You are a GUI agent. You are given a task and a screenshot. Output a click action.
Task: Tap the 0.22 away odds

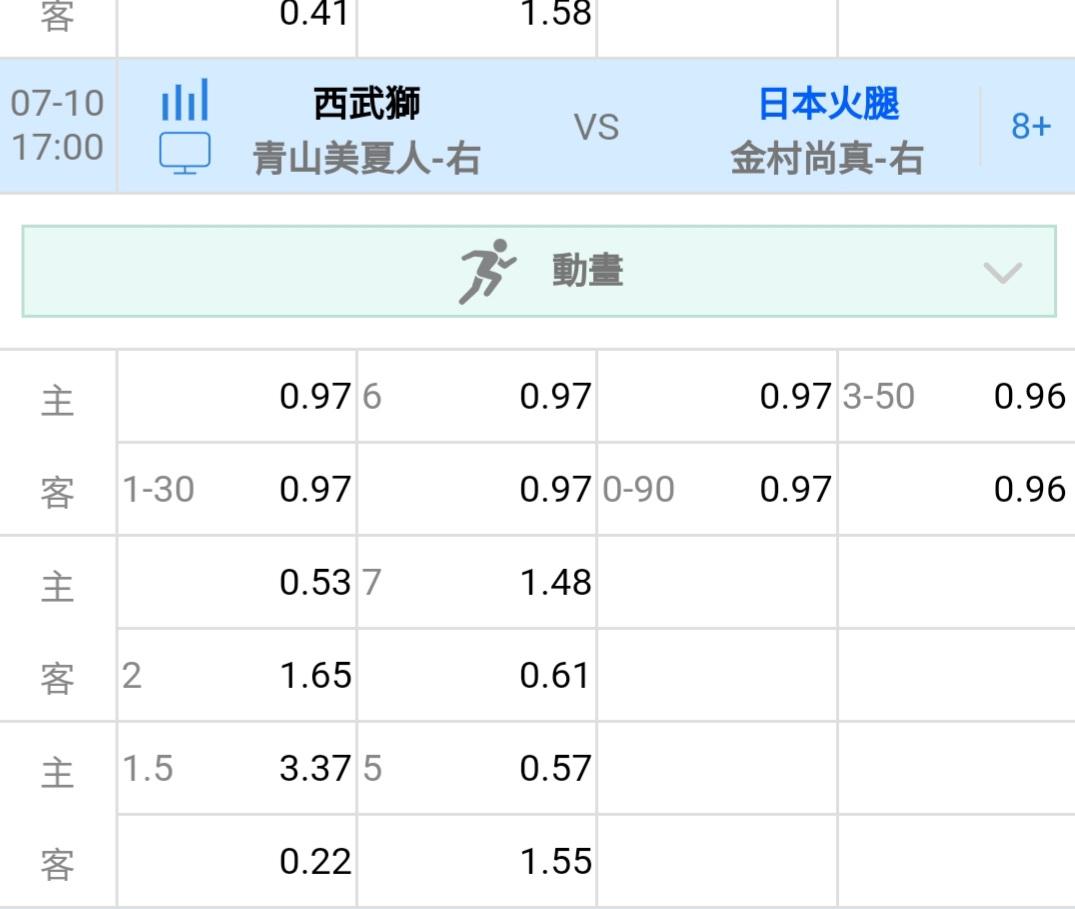[315, 862]
